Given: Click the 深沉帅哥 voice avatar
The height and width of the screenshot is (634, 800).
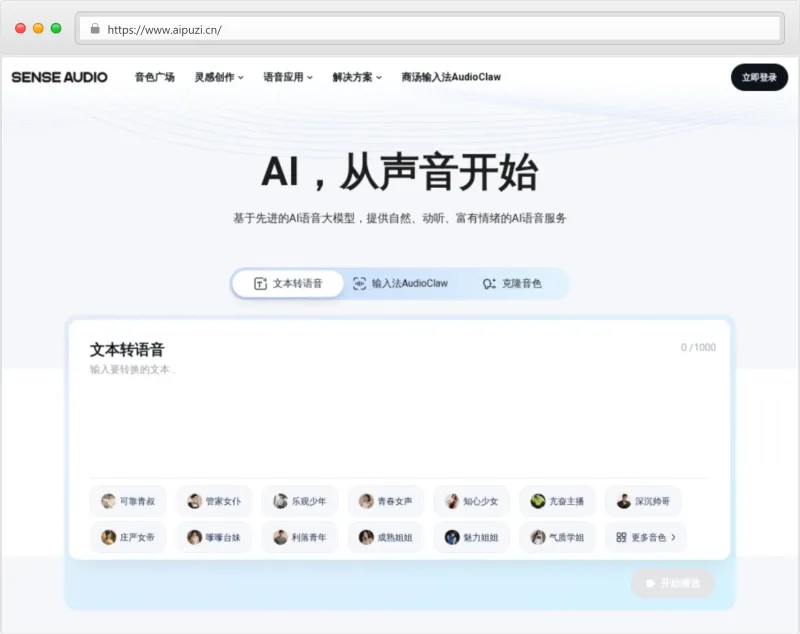Looking at the screenshot, I should tap(623, 501).
